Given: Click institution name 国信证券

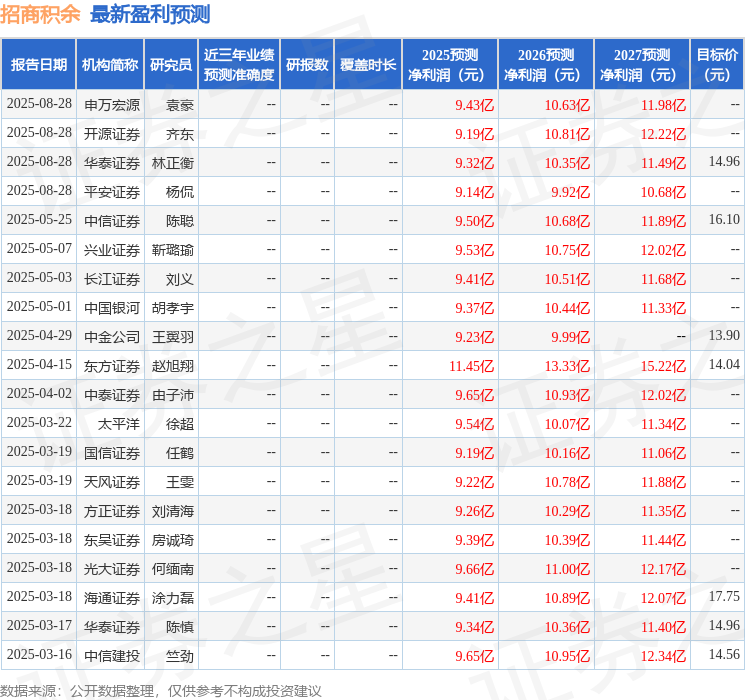Looking at the screenshot, I should [x=112, y=452].
